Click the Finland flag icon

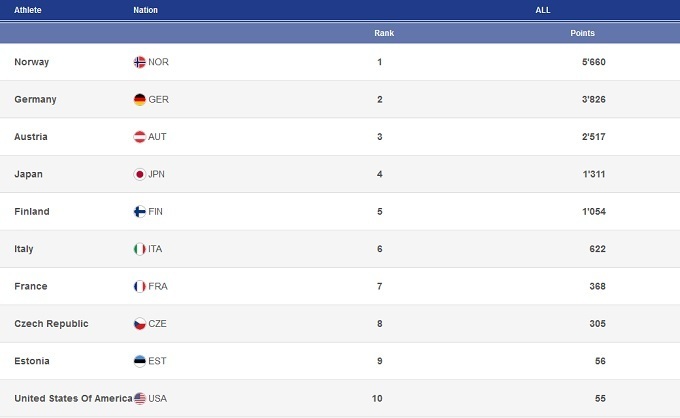click(139, 212)
